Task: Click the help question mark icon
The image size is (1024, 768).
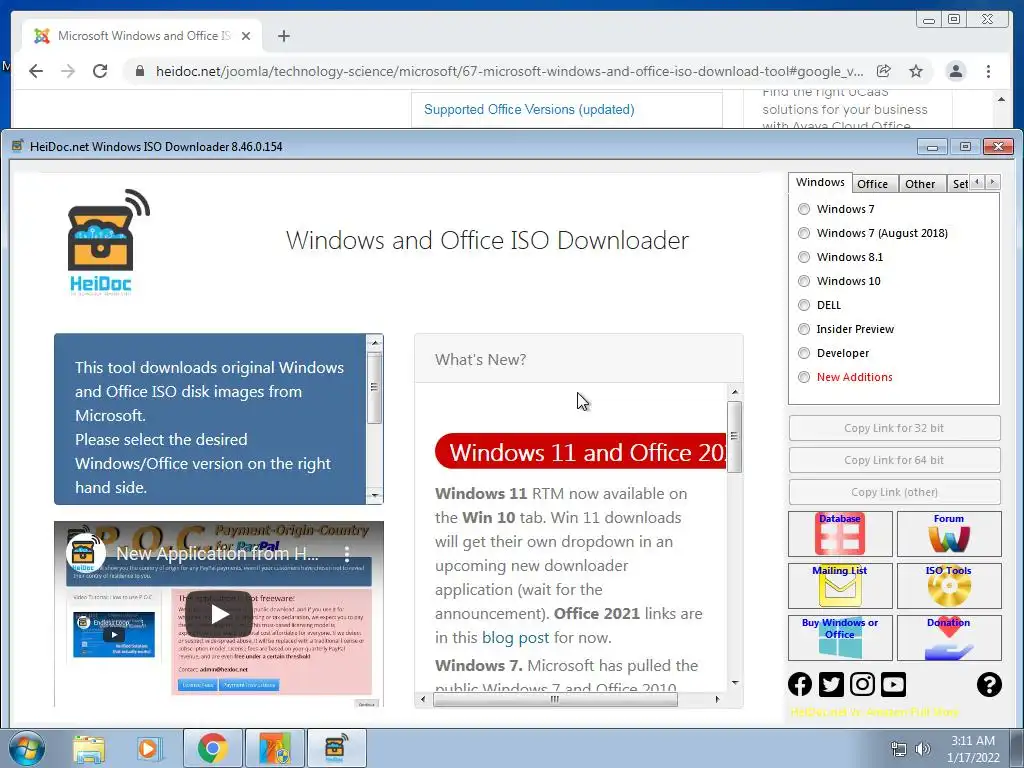Action: tap(989, 684)
